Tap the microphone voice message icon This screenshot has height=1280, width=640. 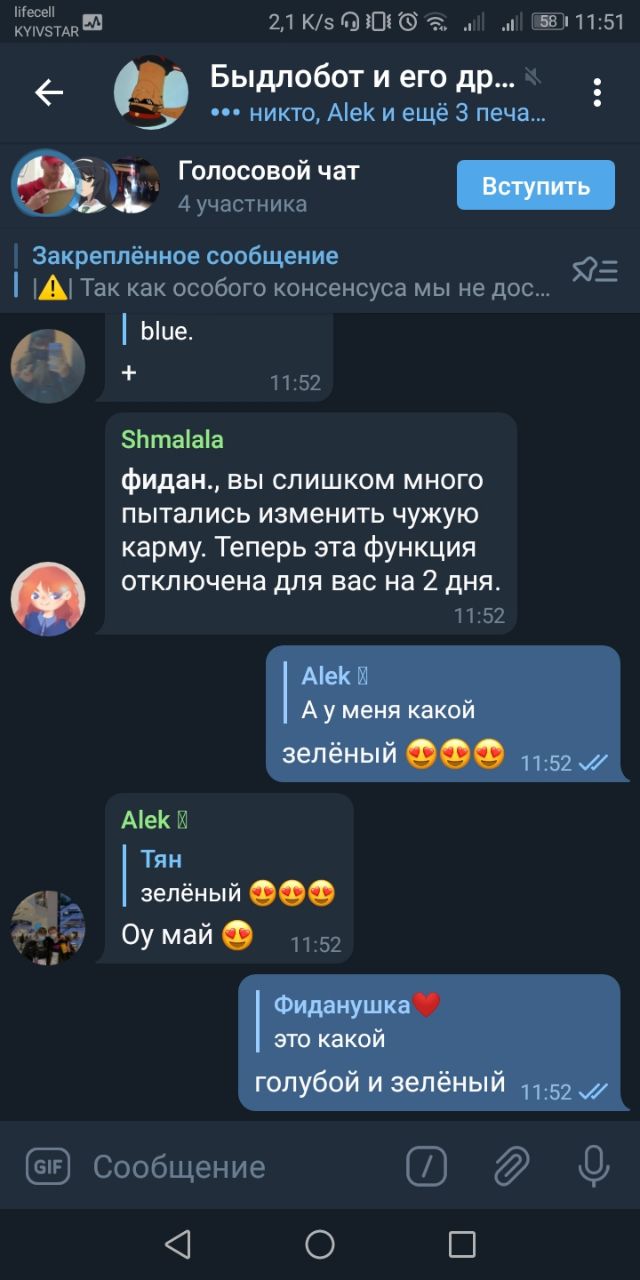593,1166
